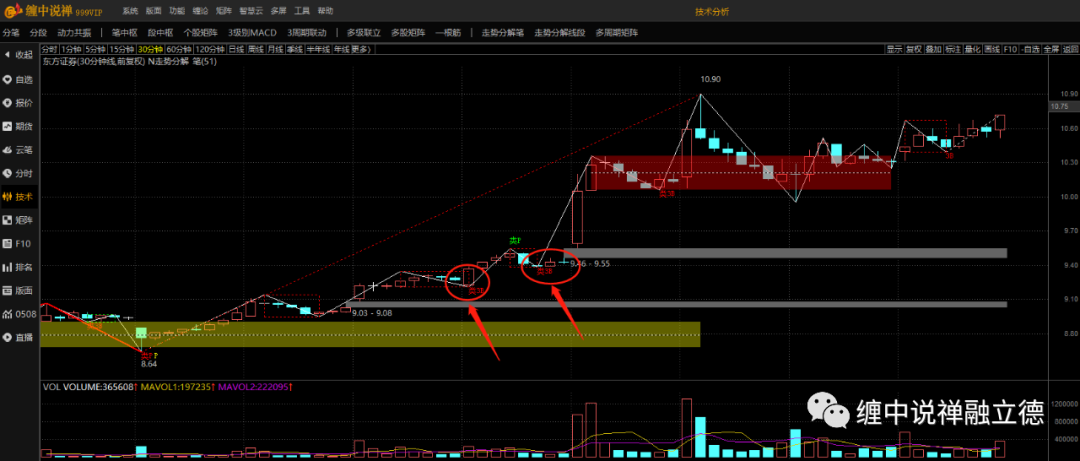Image resolution: width=1080 pixels, height=461 pixels.
Task: Switch to the leftmost 分时 period tab
Action: [50, 49]
